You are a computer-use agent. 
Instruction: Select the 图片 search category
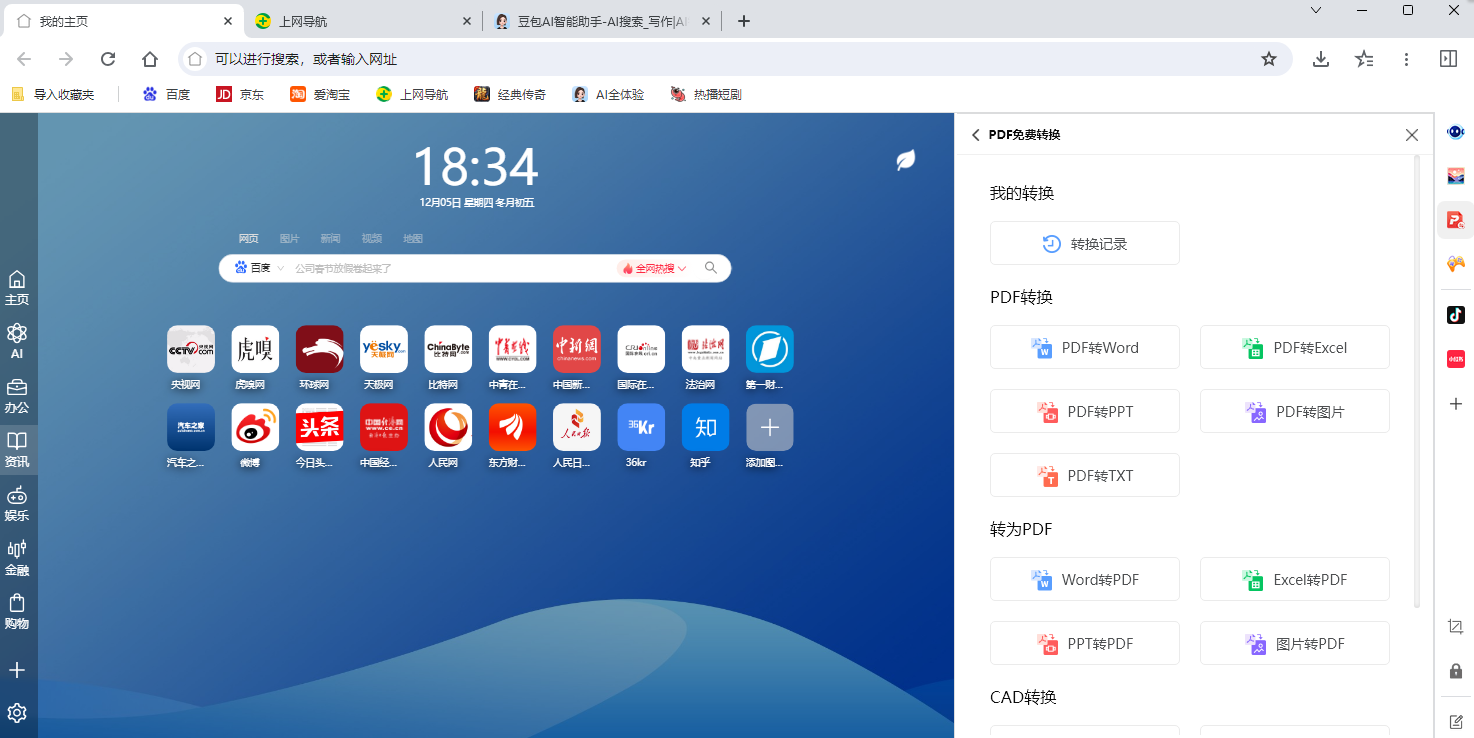[289, 239]
